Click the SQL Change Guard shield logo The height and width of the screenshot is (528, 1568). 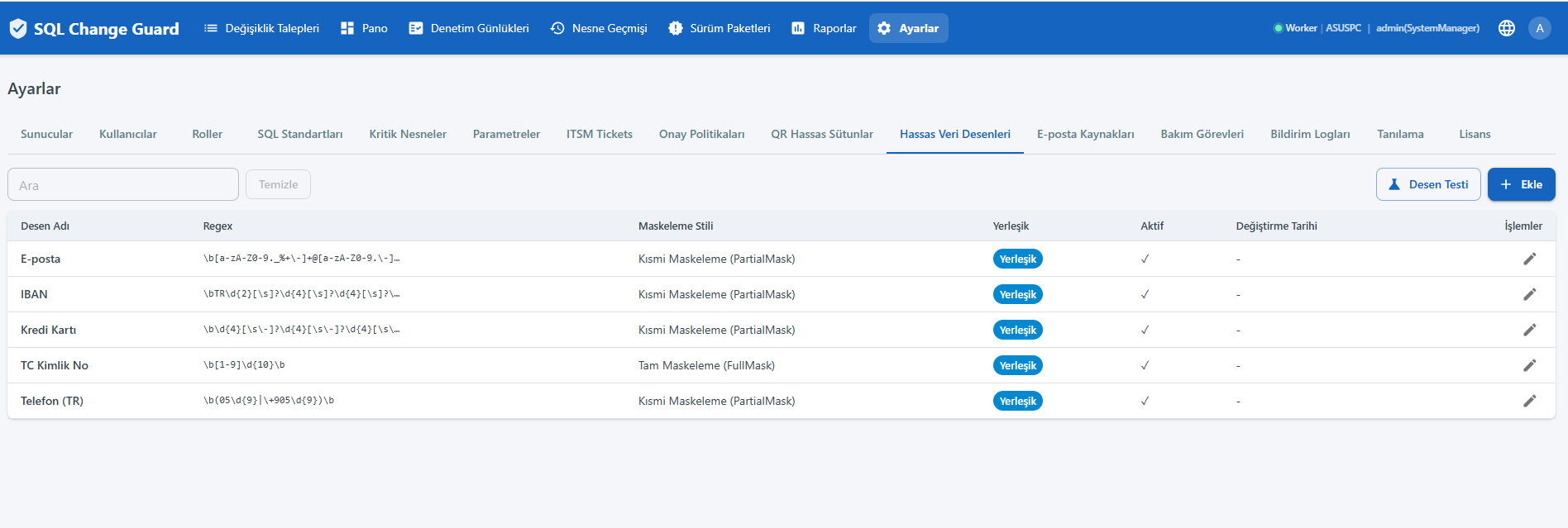18,29
